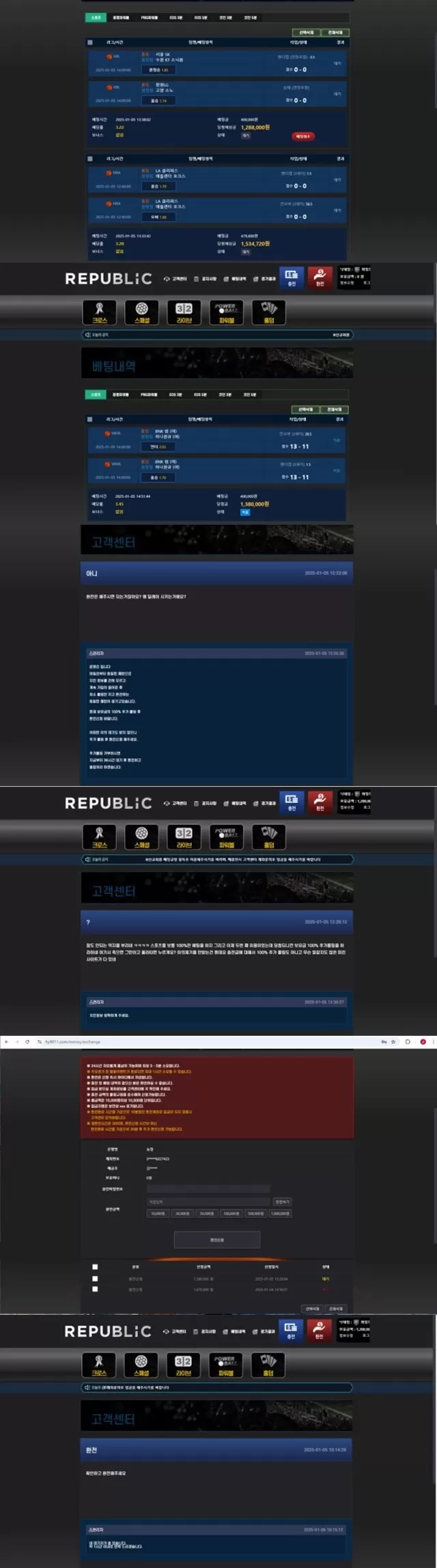Tick the checkbox above the LA 클리퍼스 bet slip
Screen dimensions: 437x1568
point(90,159)
